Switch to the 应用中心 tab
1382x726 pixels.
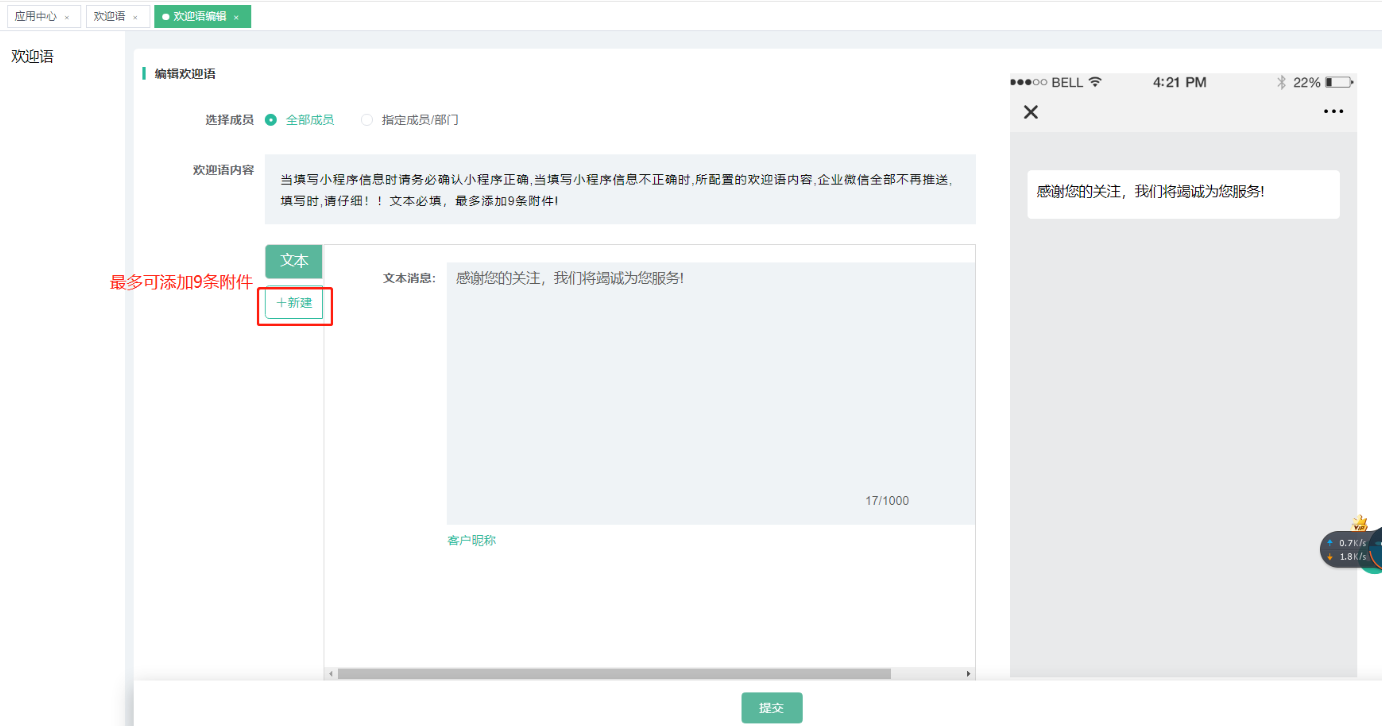[35, 17]
